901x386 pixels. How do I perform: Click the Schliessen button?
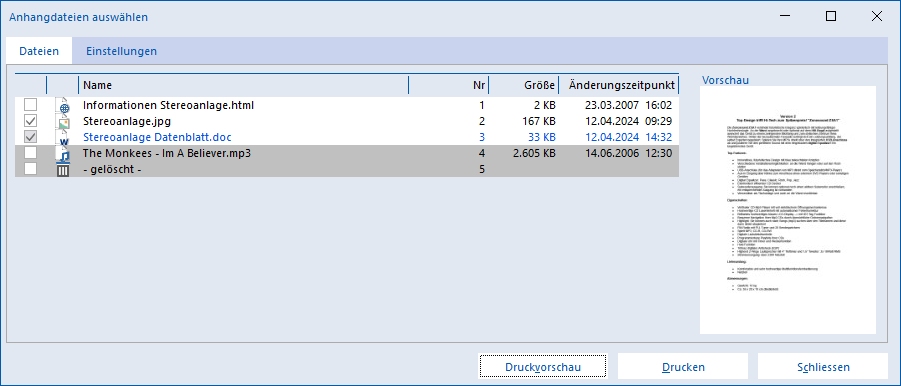pyautogui.click(x=823, y=367)
